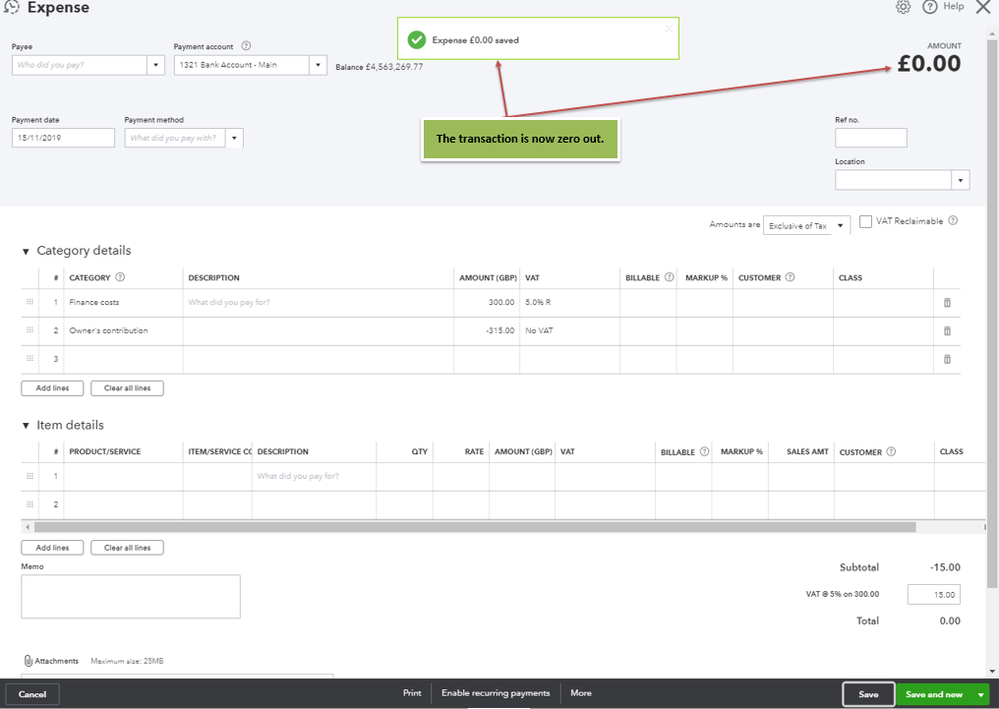The width and height of the screenshot is (999, 709).
Task: Dismiss the Expense saved notification
Action: (668, 28)
